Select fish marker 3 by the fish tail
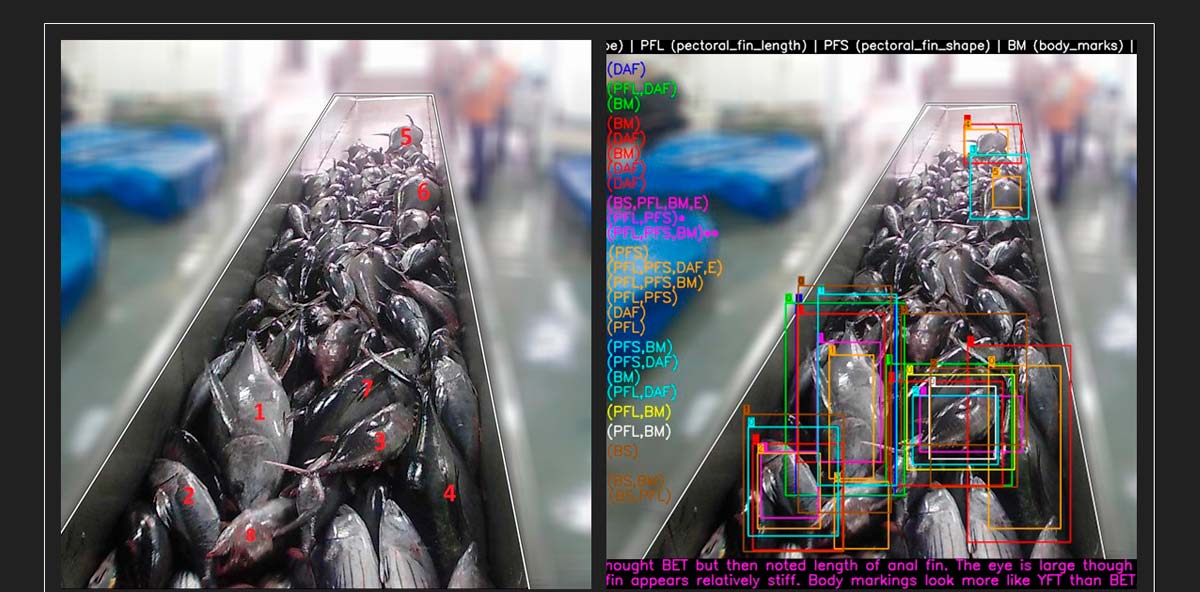The height and width of the screenshot is (592, 1200). pos(379,440)
